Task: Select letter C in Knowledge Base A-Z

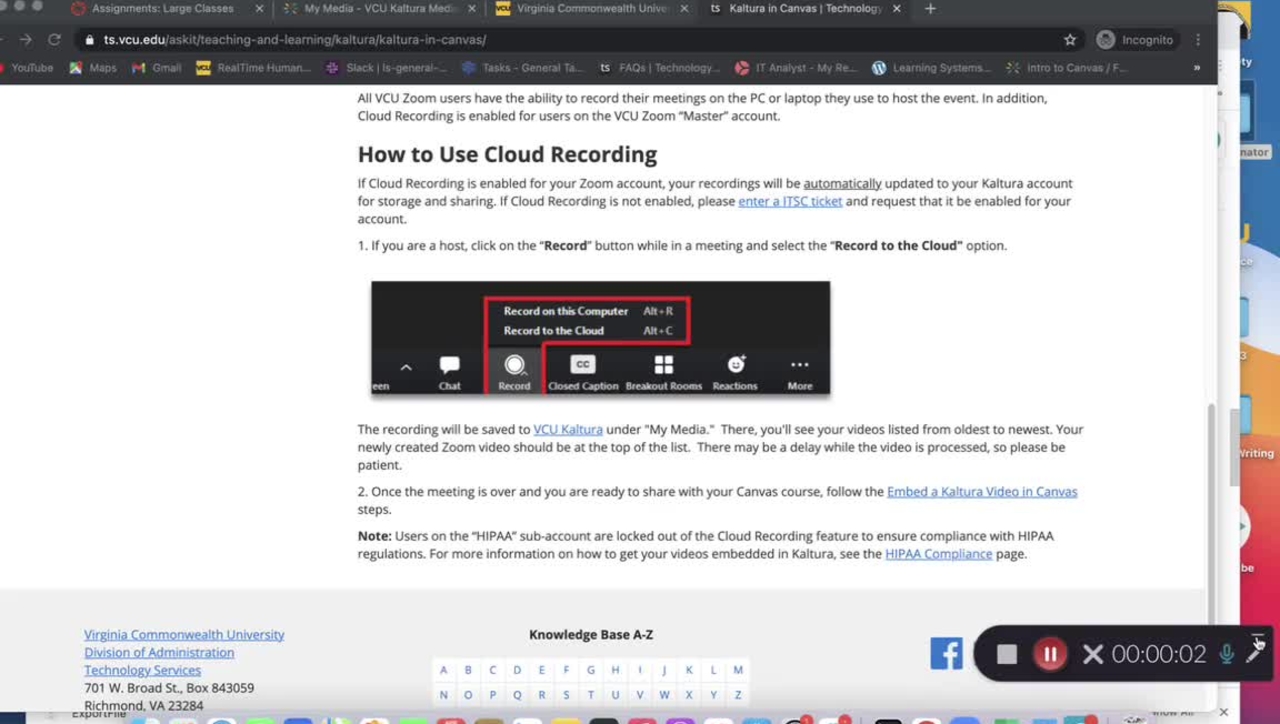Action: pos(492,670)
